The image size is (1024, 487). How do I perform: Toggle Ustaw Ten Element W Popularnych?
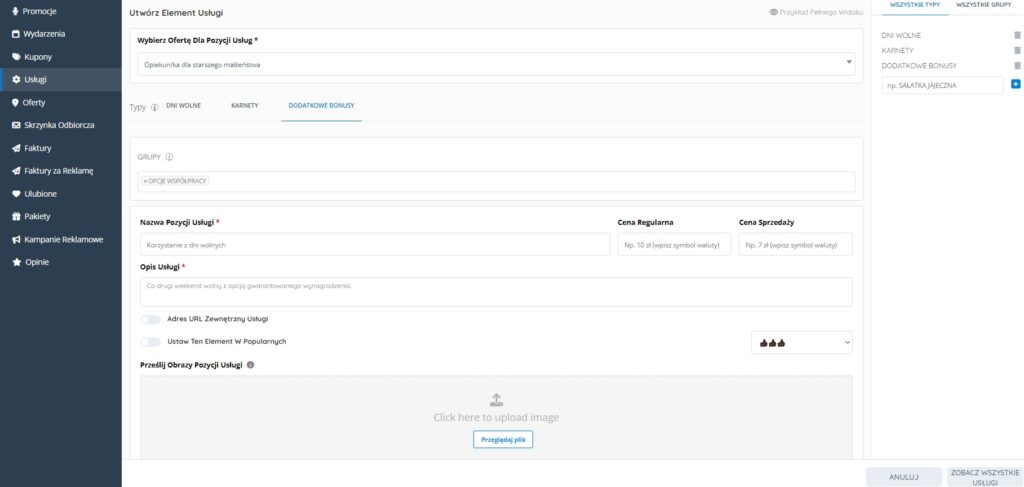coord(151,342)
